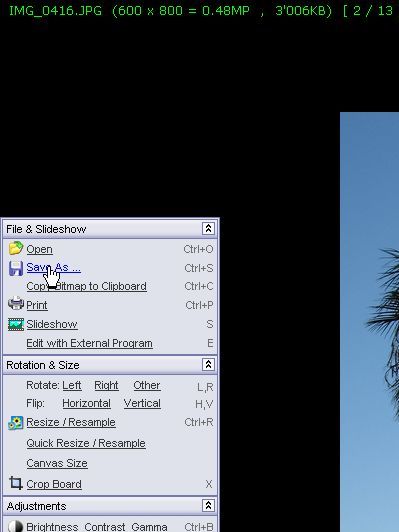Open Canvas Size option
Image resolution: width=399 pixels, height=532 pixels.
57,463
